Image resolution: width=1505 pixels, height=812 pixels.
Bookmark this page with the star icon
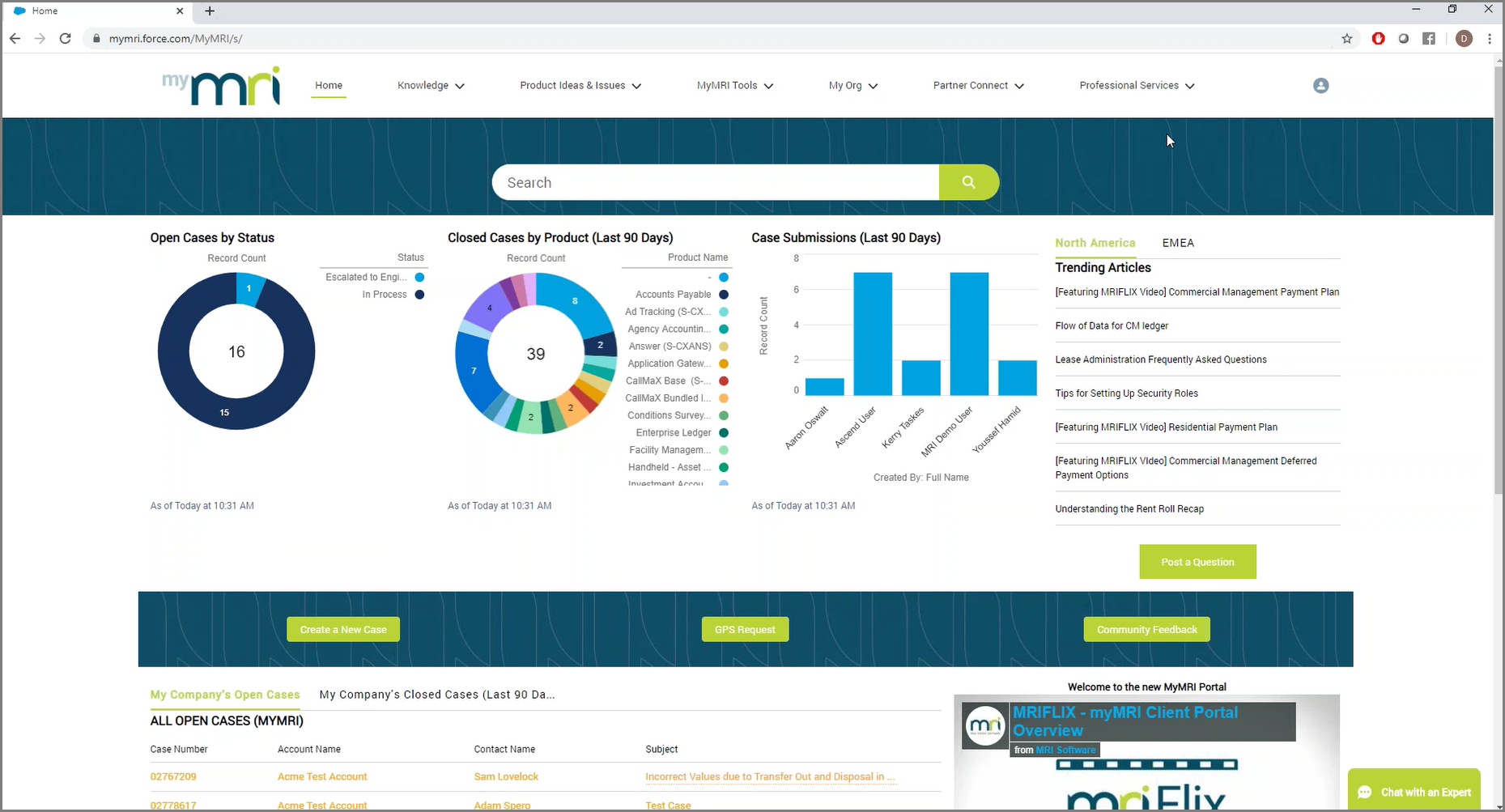1347,38
